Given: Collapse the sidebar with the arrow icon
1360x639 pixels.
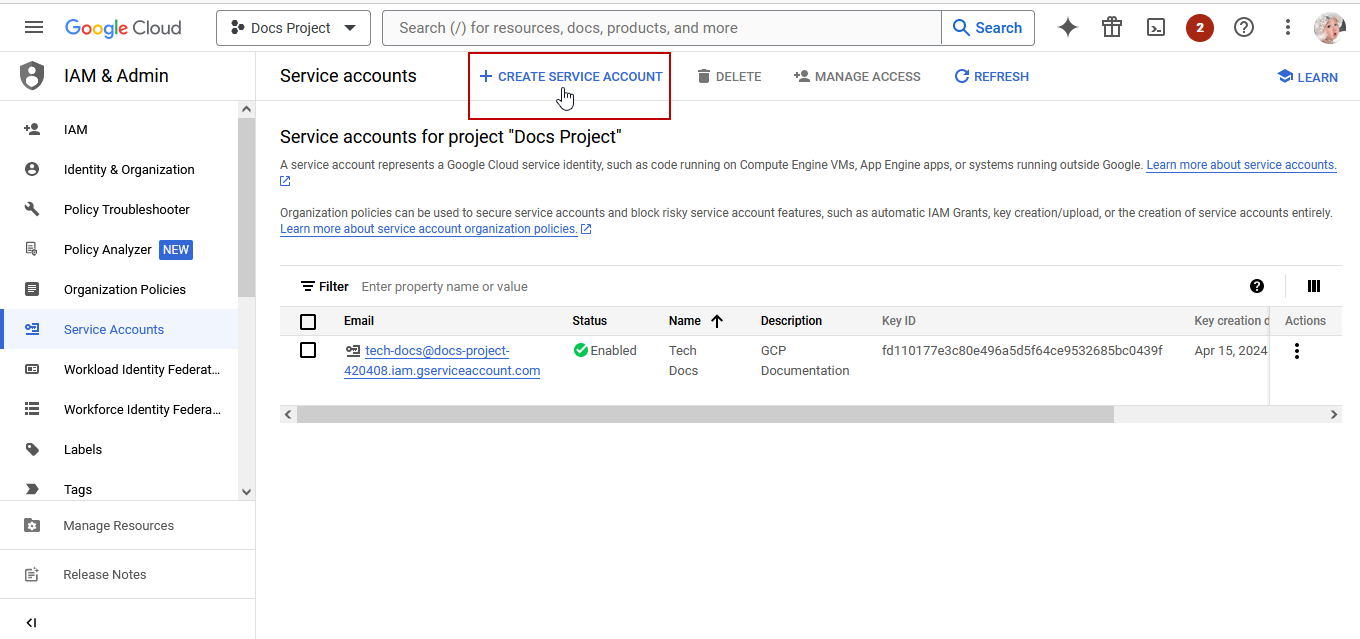Looking at the screenshot, I should (32, 622).
